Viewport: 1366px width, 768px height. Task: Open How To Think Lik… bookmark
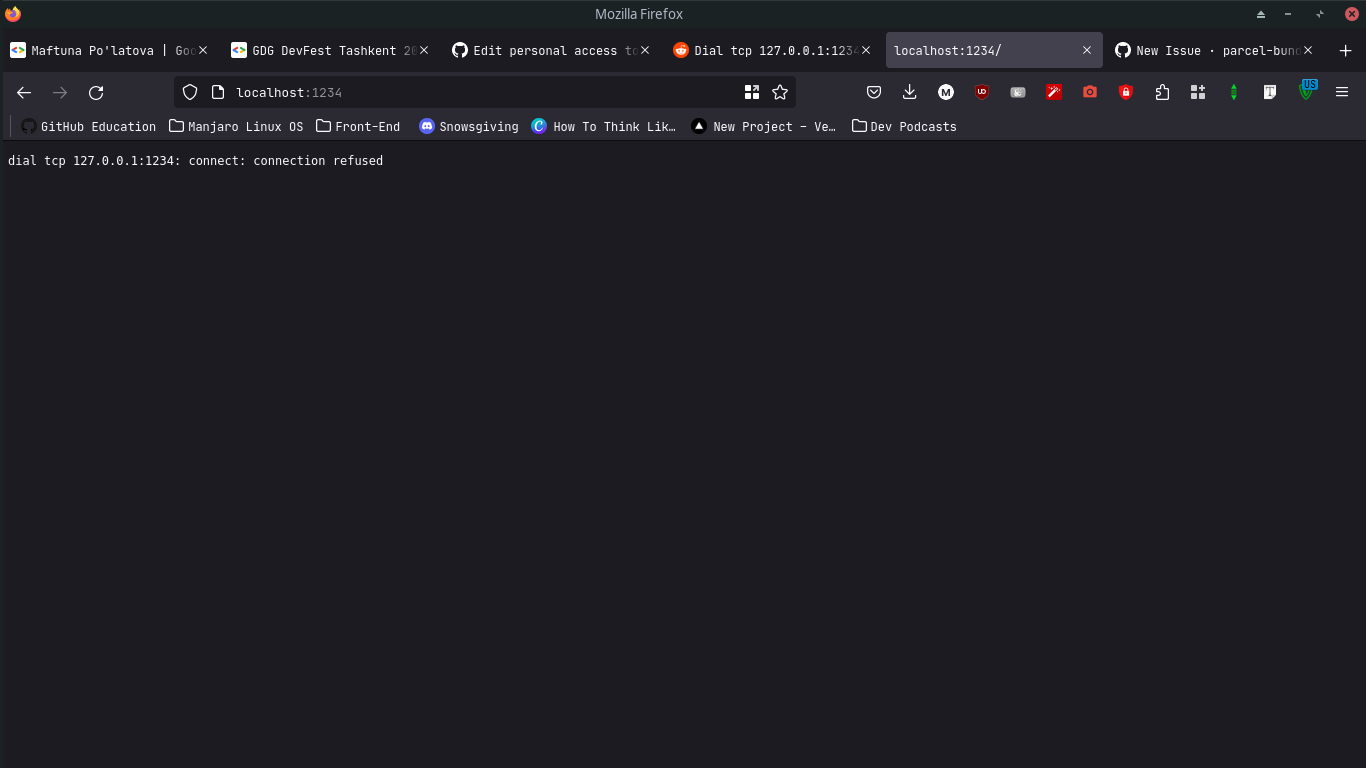[x=604, y=126]
